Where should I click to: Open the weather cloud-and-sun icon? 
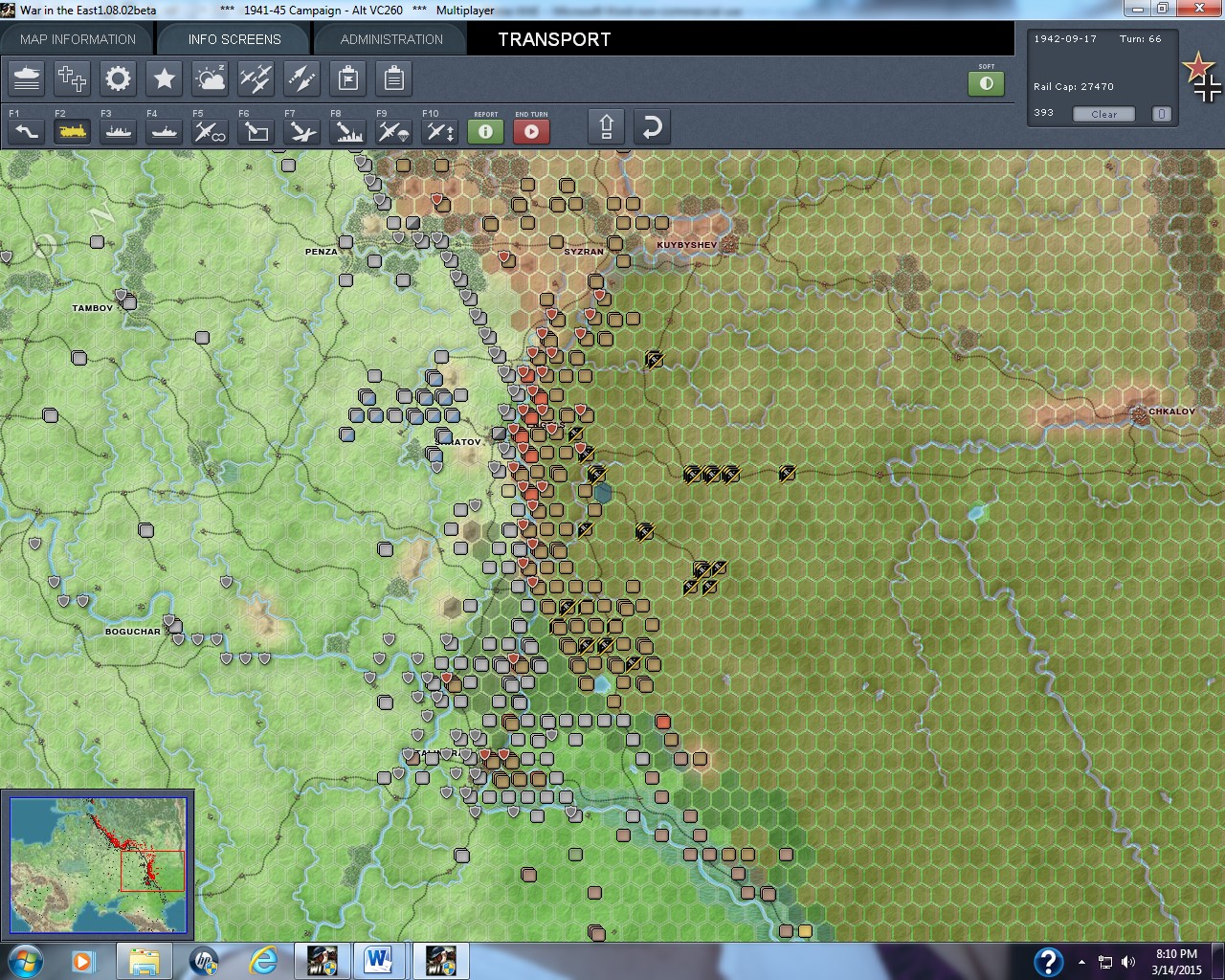(211, 78)
